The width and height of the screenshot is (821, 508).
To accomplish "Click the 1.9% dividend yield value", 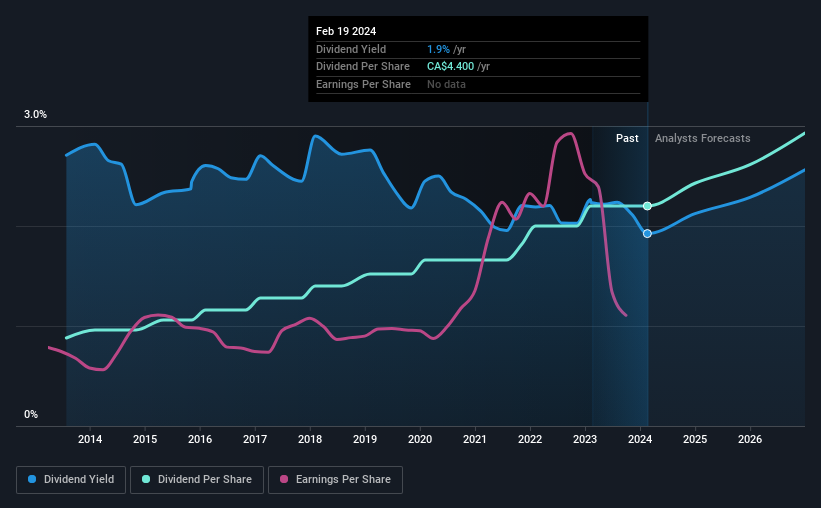I will click(438, 49).
